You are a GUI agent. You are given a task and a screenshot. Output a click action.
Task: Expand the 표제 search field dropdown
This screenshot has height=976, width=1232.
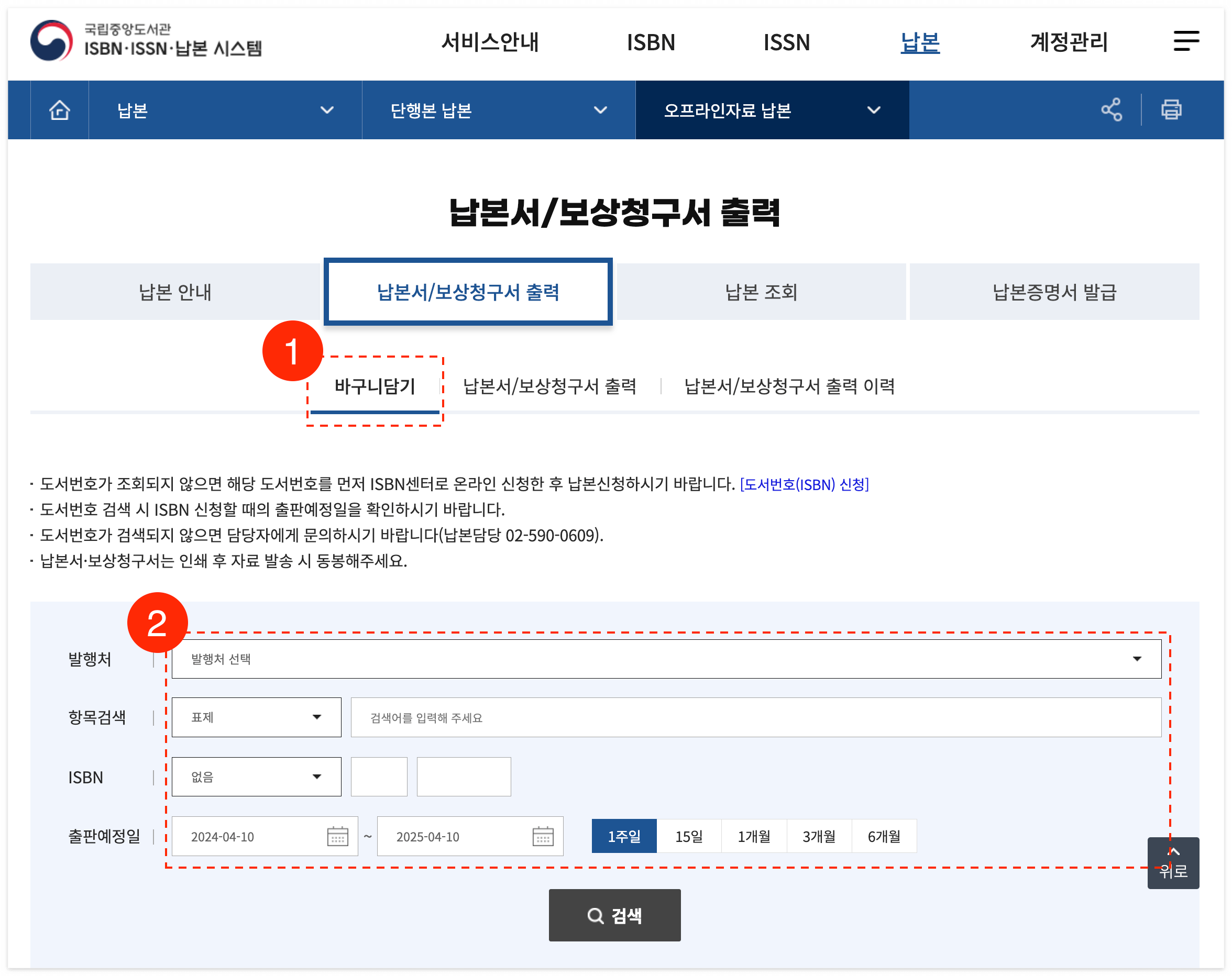(x=256, y=717)
